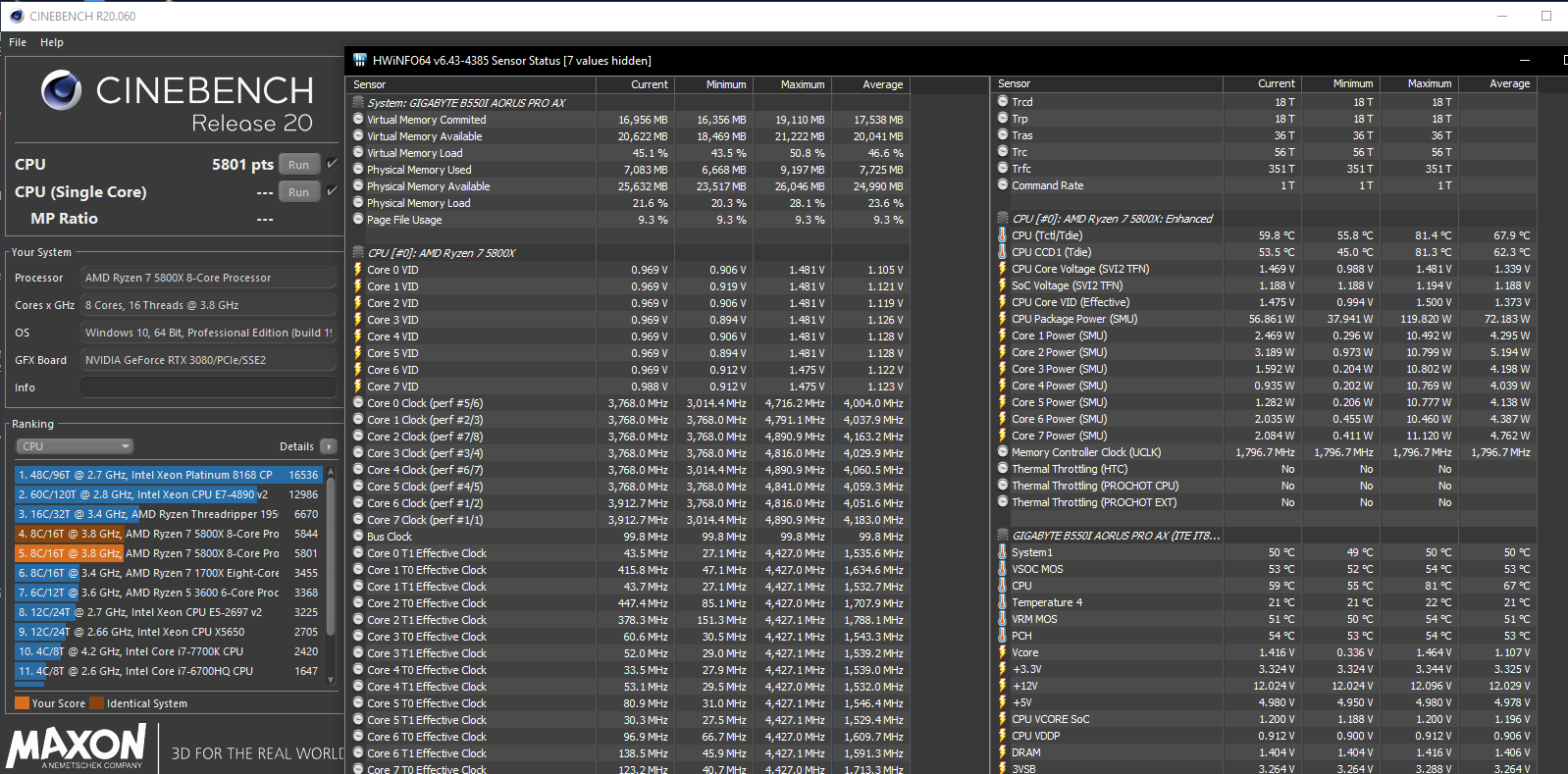Click the MAXON logo at bottom left
Image resolution: width=1568 pixels, height=774 pixels.
click(x=77, y=746)
